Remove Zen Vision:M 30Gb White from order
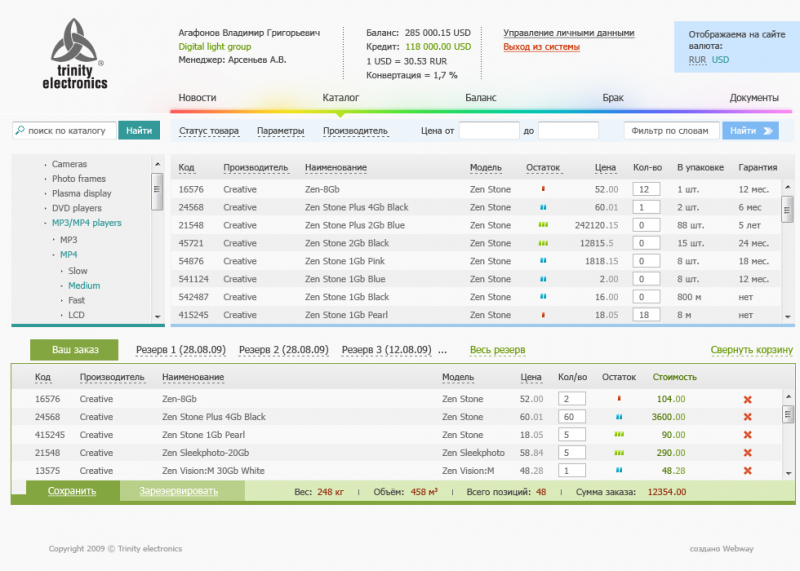This screenshot has height=571, width=800. (747, 471)
